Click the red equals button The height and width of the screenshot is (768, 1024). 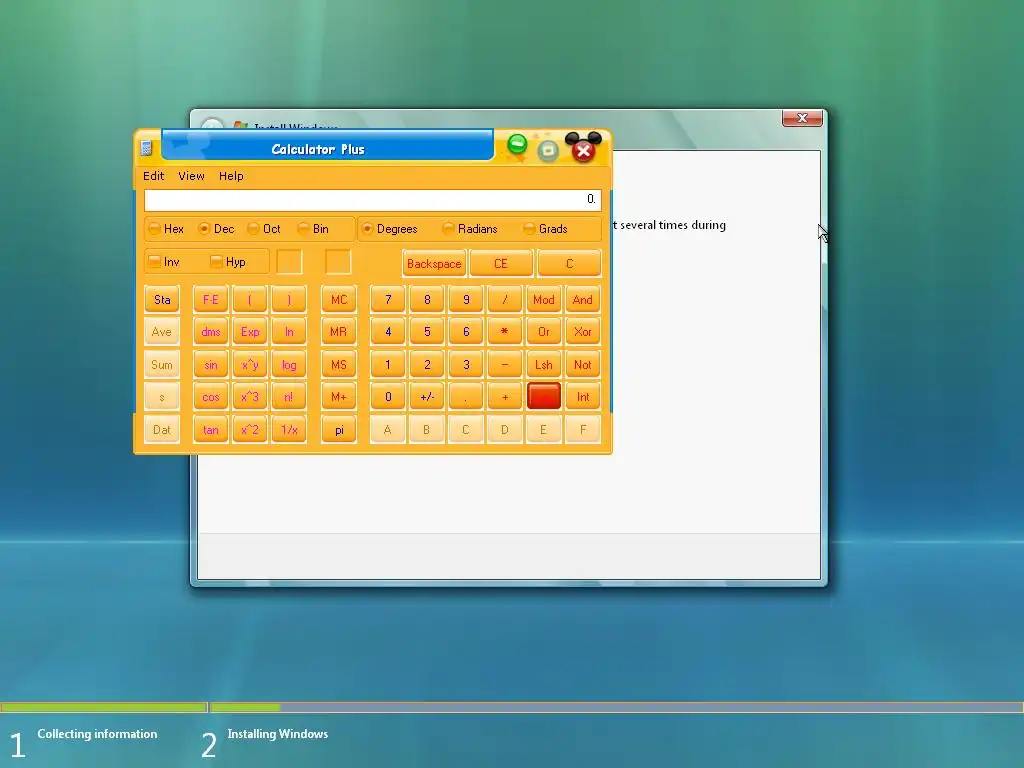click(x=543, y=396)
